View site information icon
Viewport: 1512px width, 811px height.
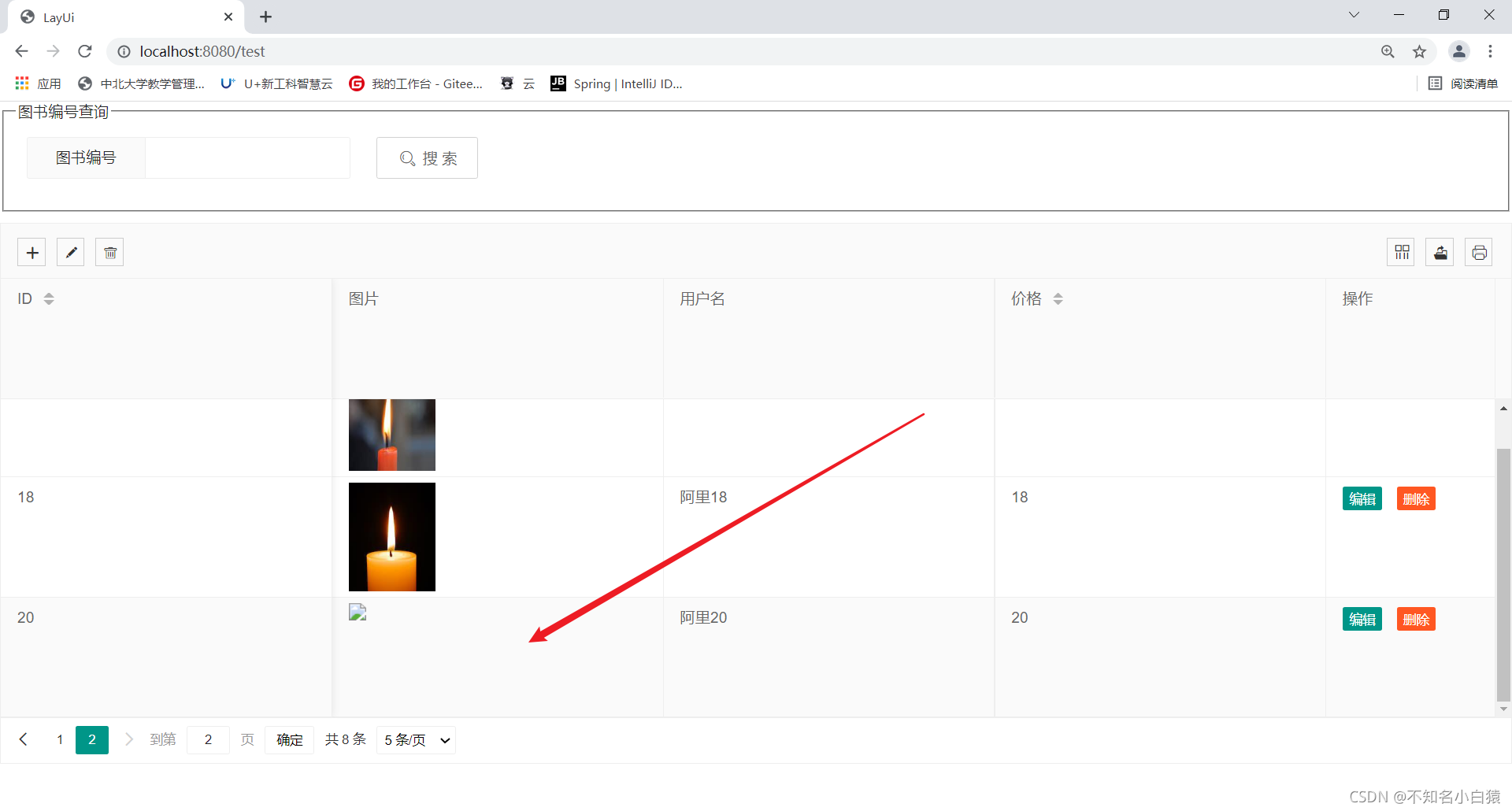[124, 51]
